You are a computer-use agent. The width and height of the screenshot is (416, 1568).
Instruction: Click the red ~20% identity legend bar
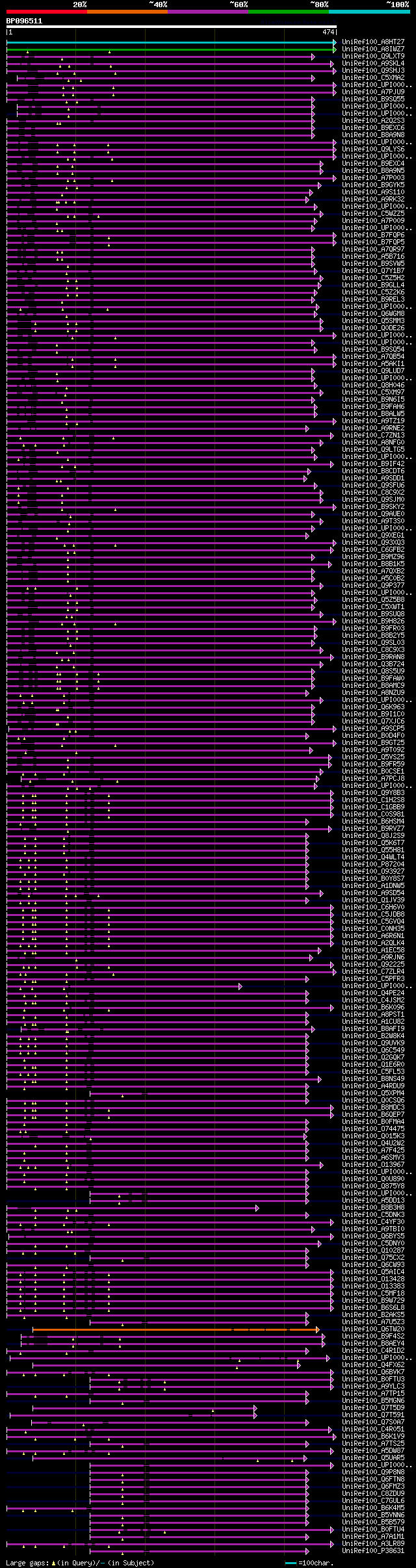click(46, 12)
